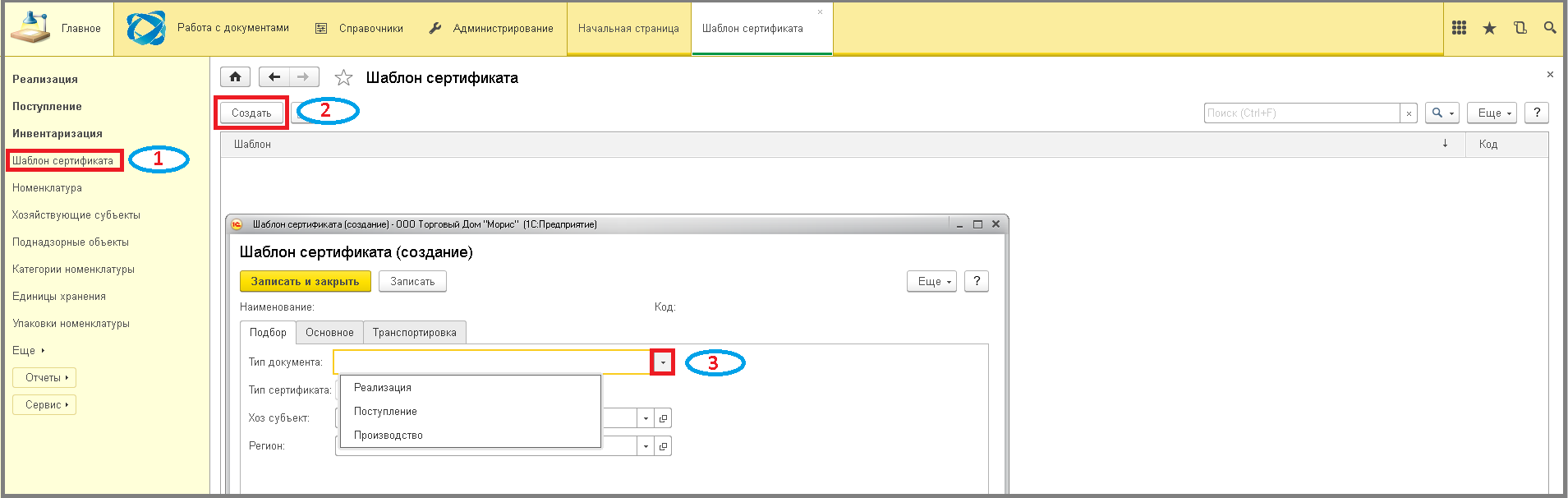1568x498 pixels.
Task: Click the Создать button
Action: pyautogui.click(x=251, y=113)
